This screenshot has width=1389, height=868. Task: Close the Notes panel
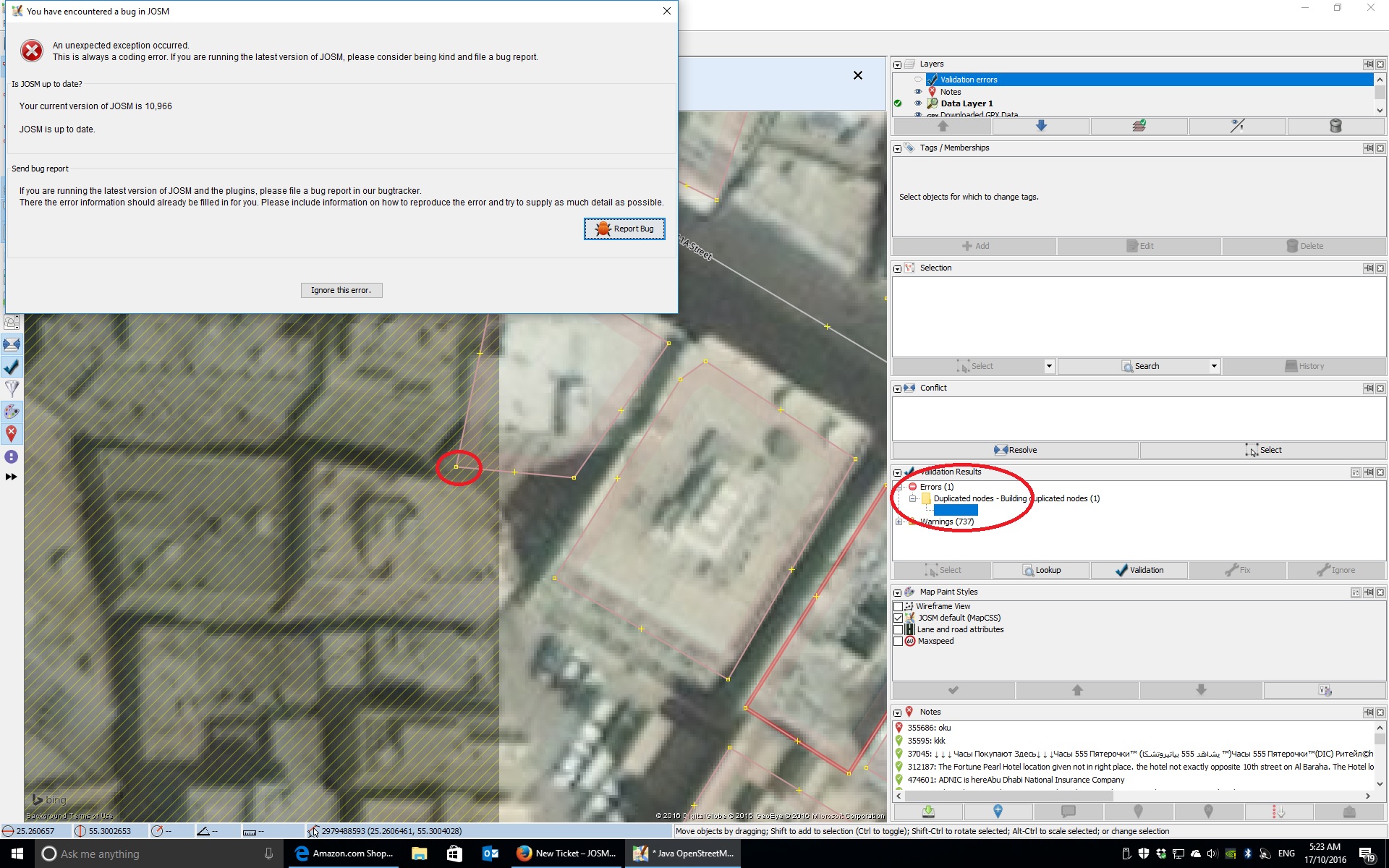[1380, 712]
